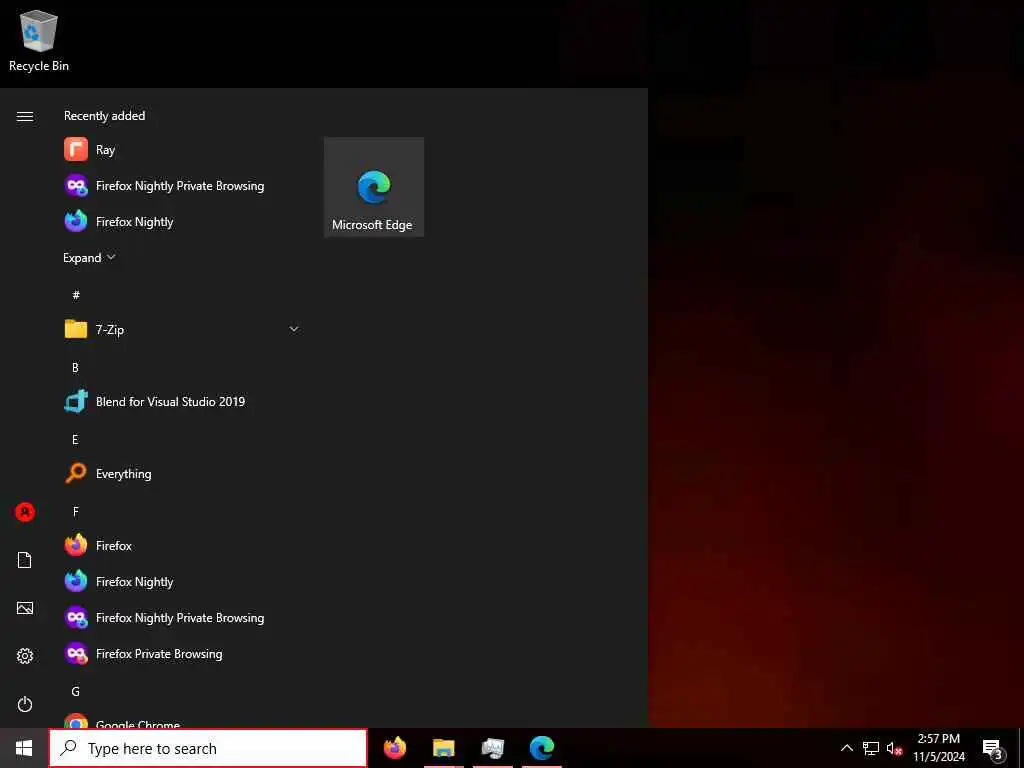Screen dimensions: 1024x768
Task: Launch Firefox Nightly Private Browsing under Recently added
Action: tap(182, 185)
